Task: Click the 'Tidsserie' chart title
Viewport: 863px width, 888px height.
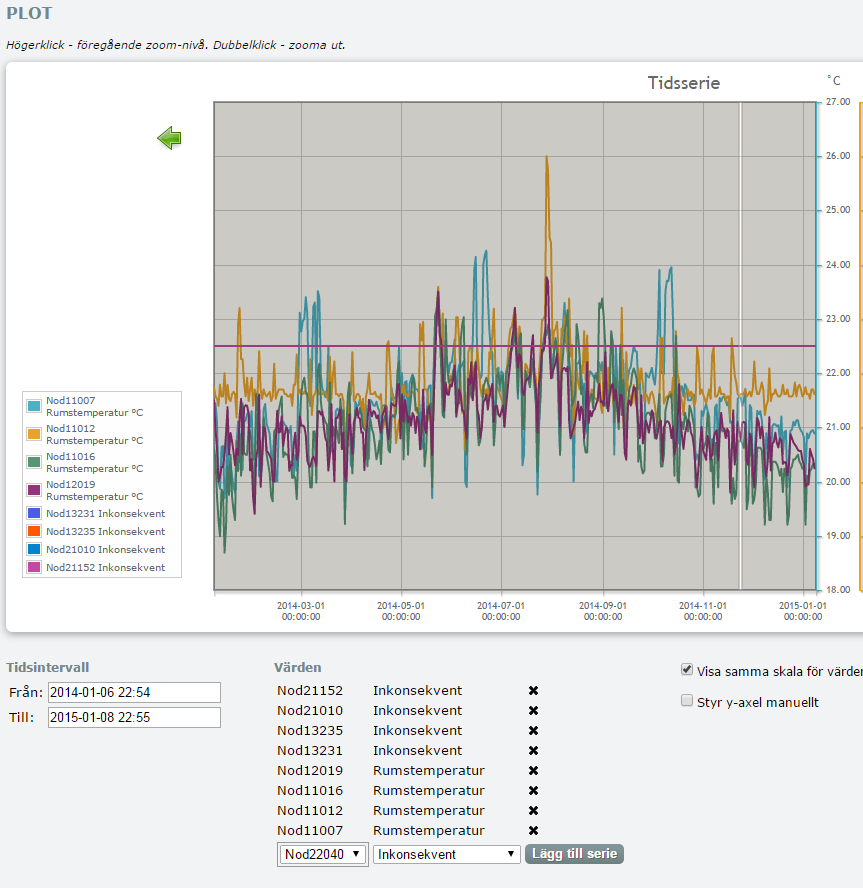Action: pyautogui.click(x=683, y=83)
